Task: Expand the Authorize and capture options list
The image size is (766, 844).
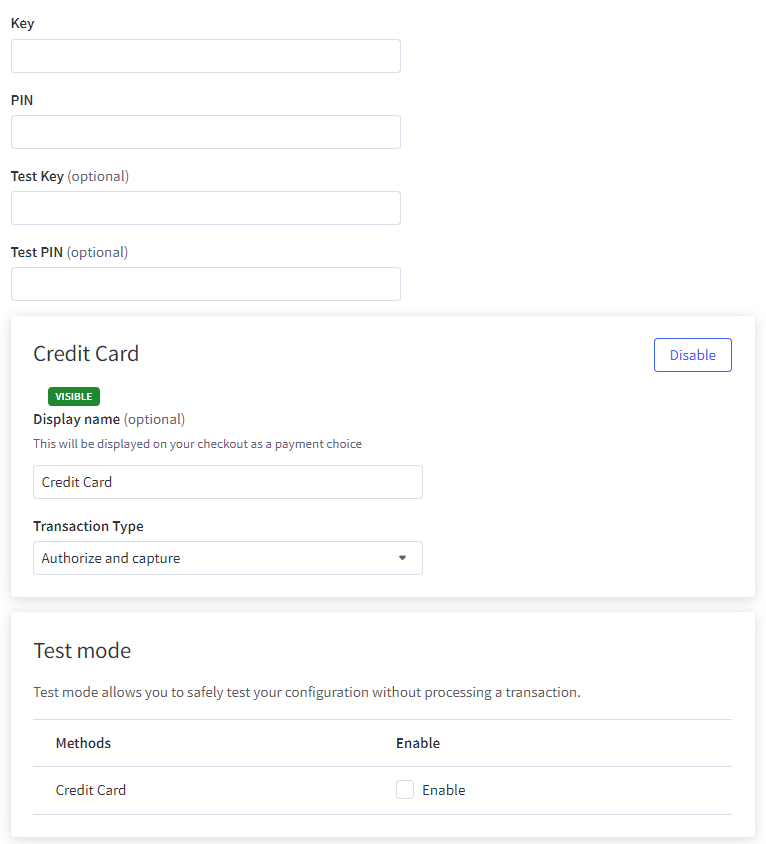Action: pos(227,558)
